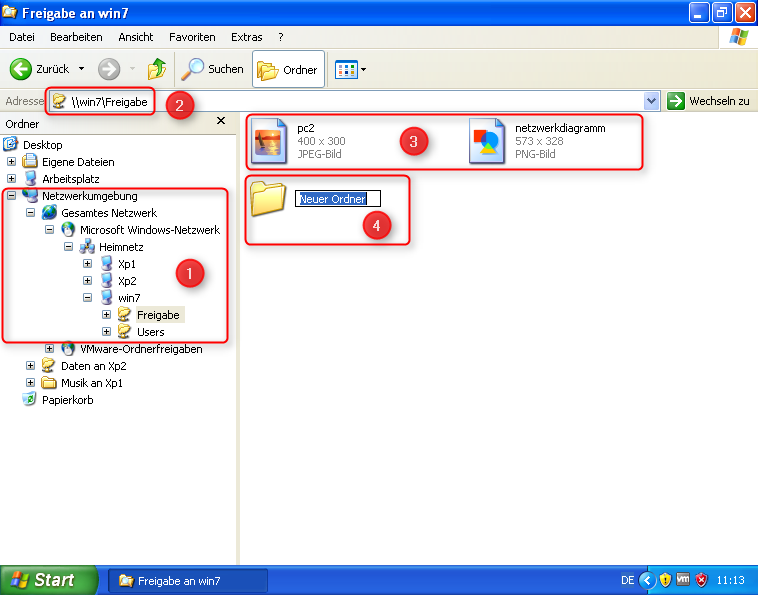Expand hidden tray icons arrow

pos(647,580)
